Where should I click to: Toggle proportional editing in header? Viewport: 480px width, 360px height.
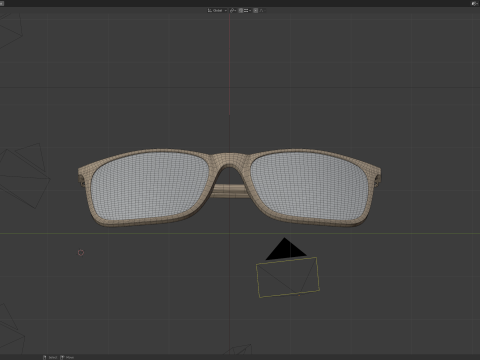[256, 11]
